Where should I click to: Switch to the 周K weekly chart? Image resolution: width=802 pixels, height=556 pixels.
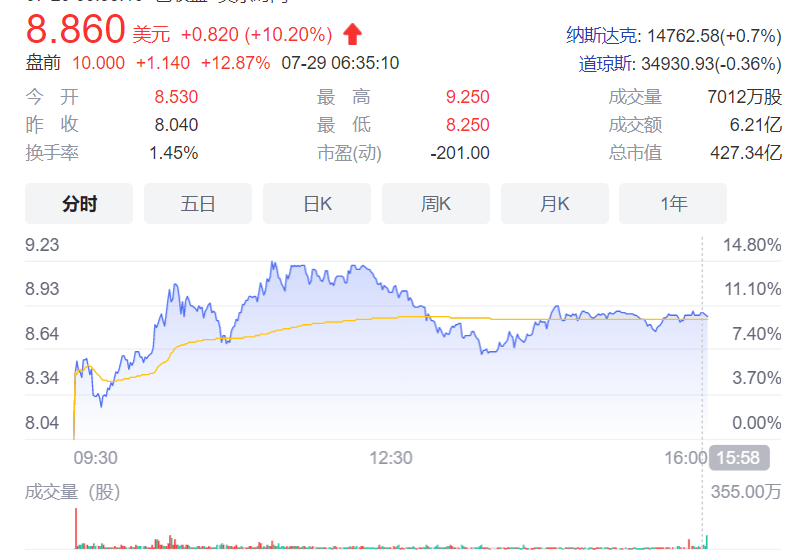436,204
